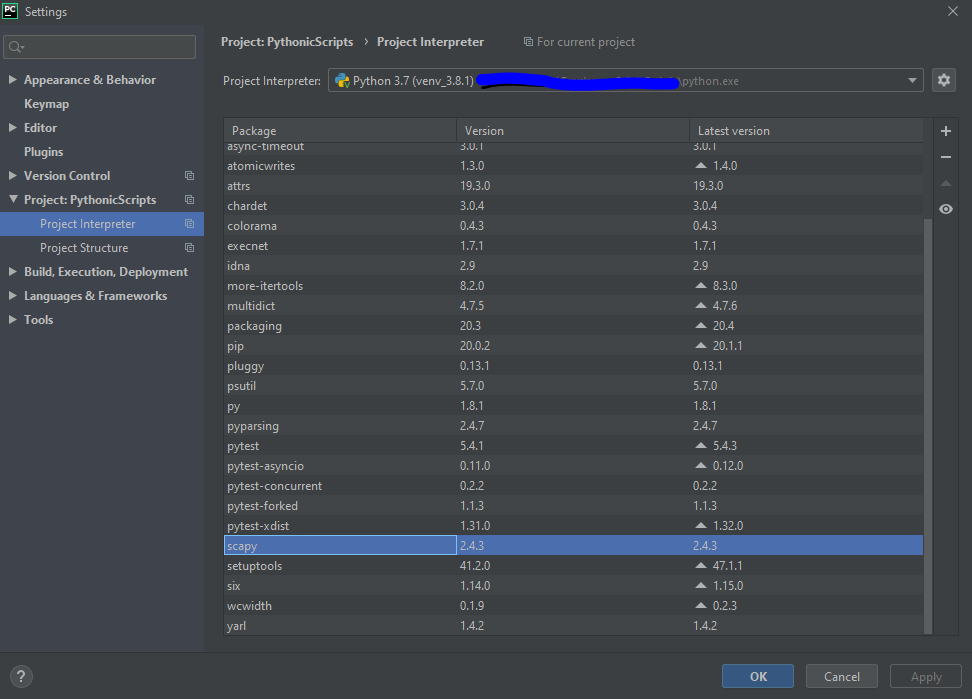Click project-level icon beside Version Control
This screenshot has width=972, height=699.
189,176
